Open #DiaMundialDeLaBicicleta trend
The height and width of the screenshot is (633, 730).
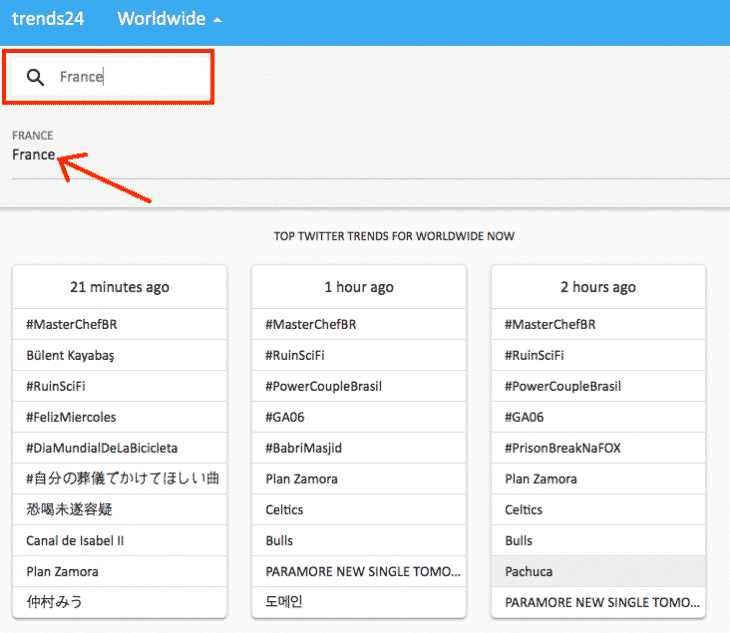tap(102, 448)
